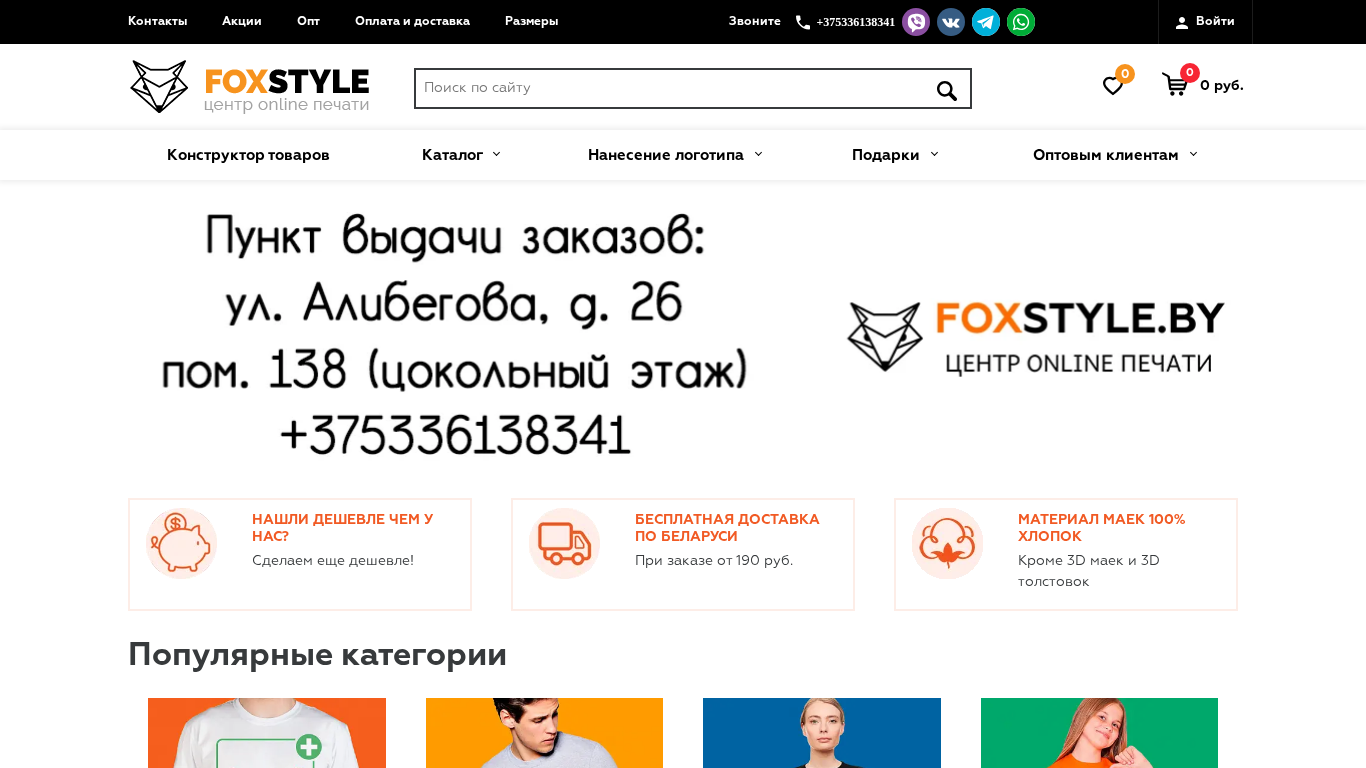The image size is (1366, 768).
Task: Open the Опт link
Action: point(308,21)
